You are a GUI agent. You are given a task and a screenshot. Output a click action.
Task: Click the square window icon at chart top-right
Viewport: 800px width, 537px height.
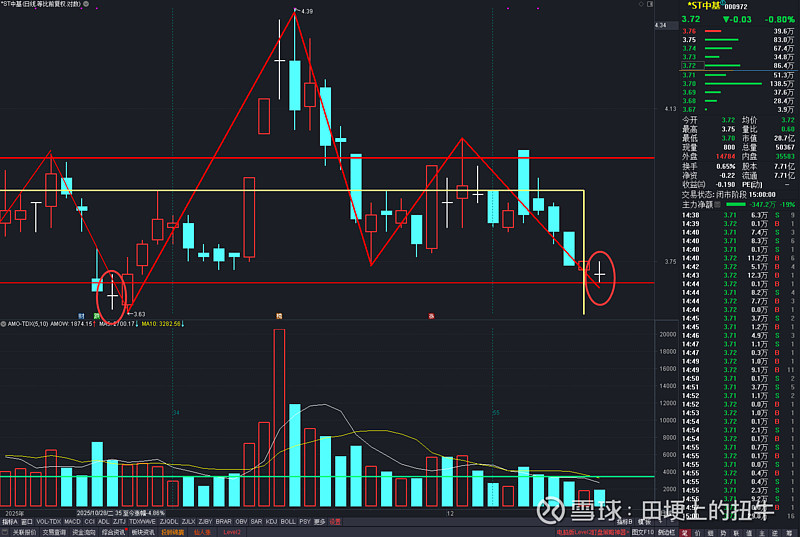(650, 4)
